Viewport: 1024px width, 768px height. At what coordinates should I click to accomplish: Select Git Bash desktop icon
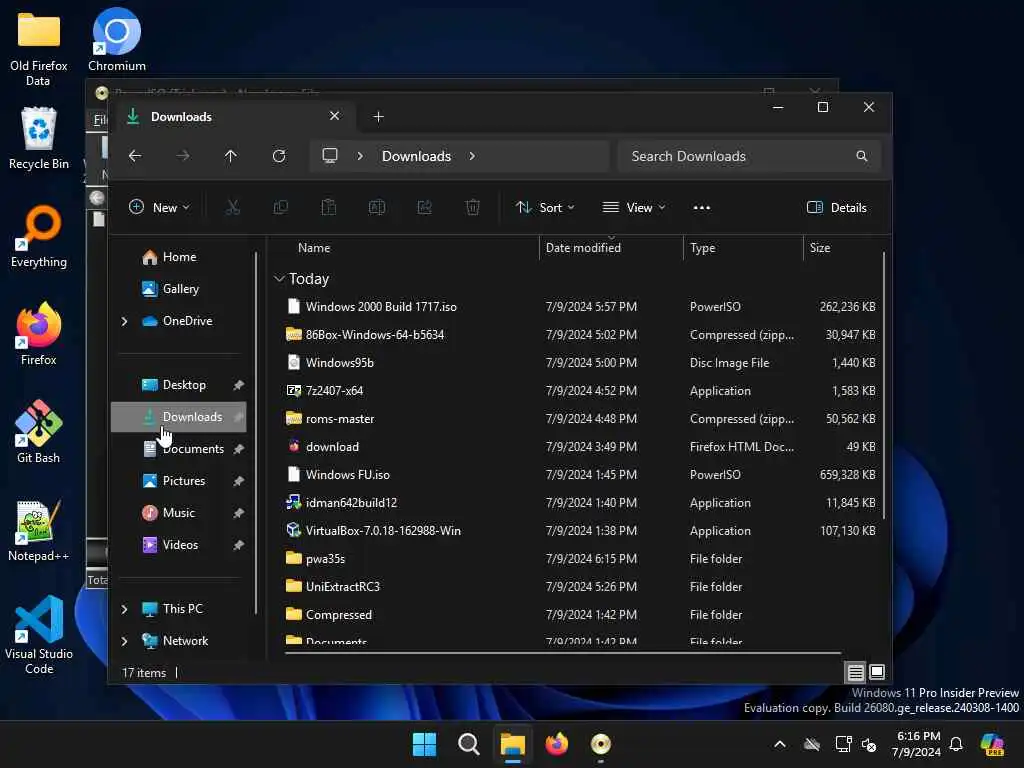tap(39, 432)
